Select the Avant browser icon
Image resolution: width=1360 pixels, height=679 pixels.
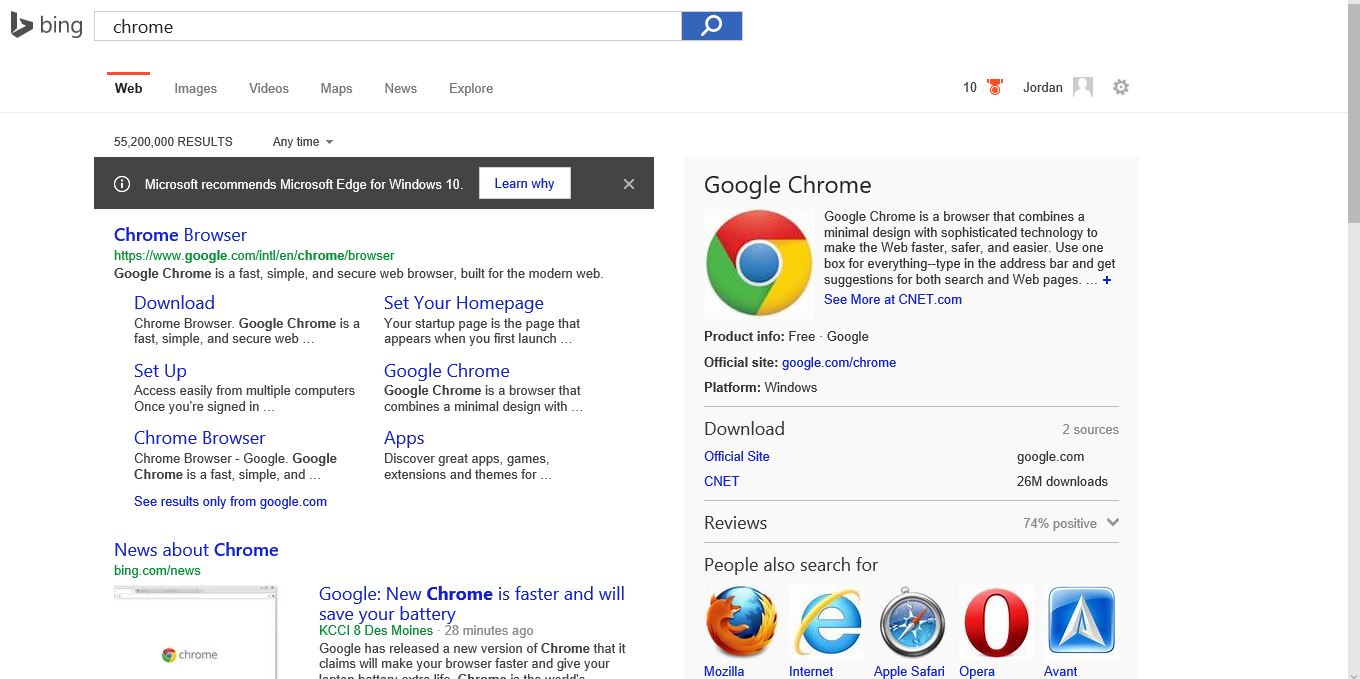(1081, 622)
